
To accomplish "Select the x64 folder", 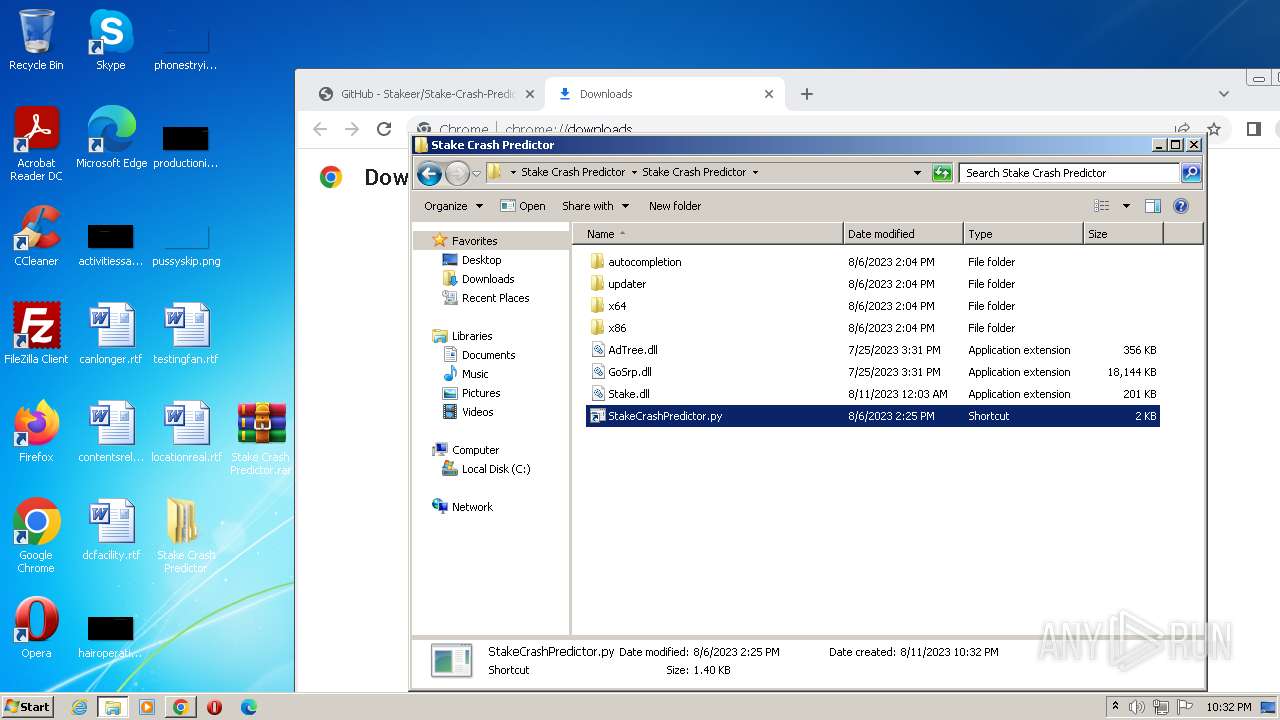I will 616,306.
